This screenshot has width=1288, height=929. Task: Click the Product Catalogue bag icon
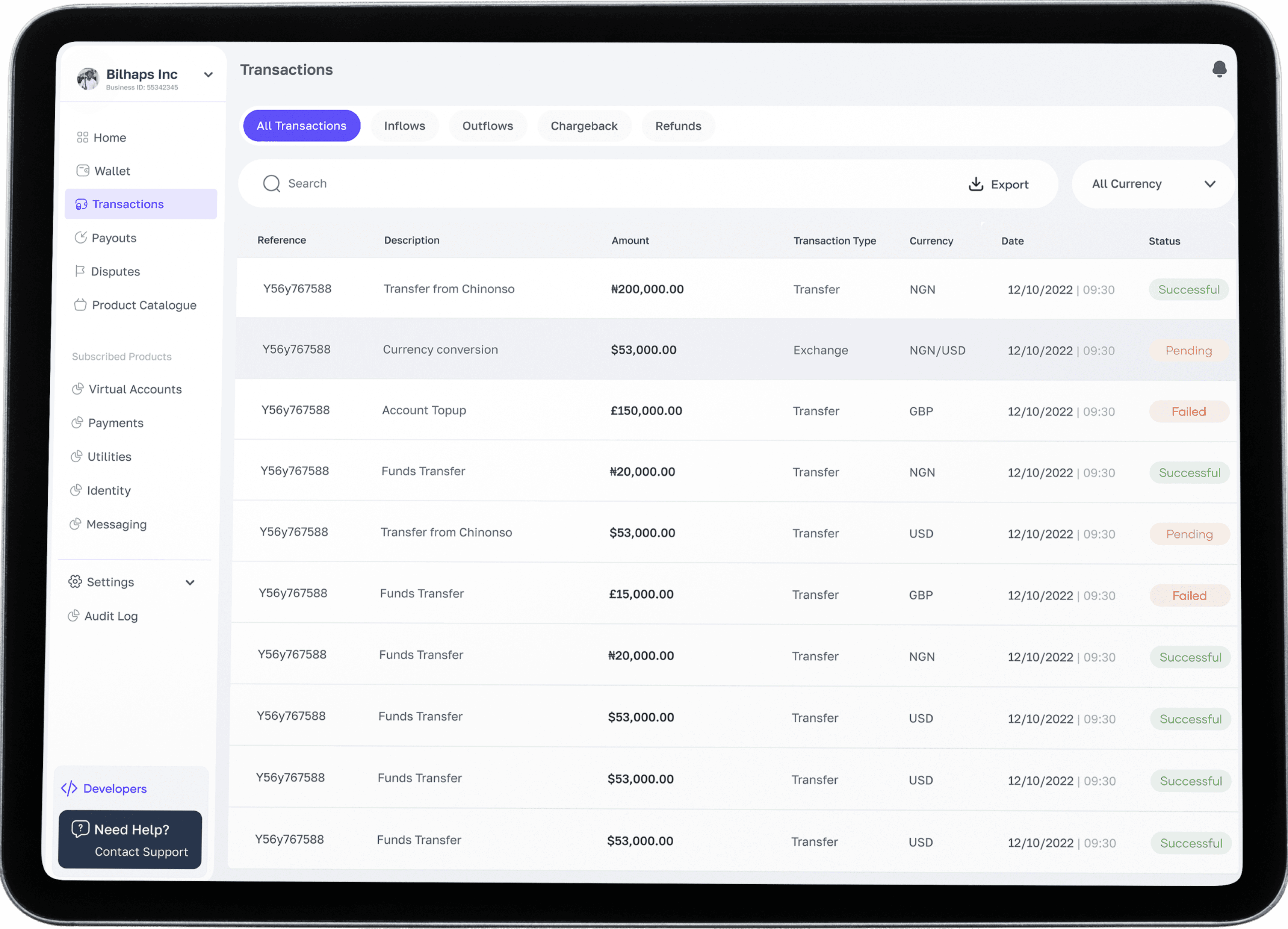click(x=80, y=304)
